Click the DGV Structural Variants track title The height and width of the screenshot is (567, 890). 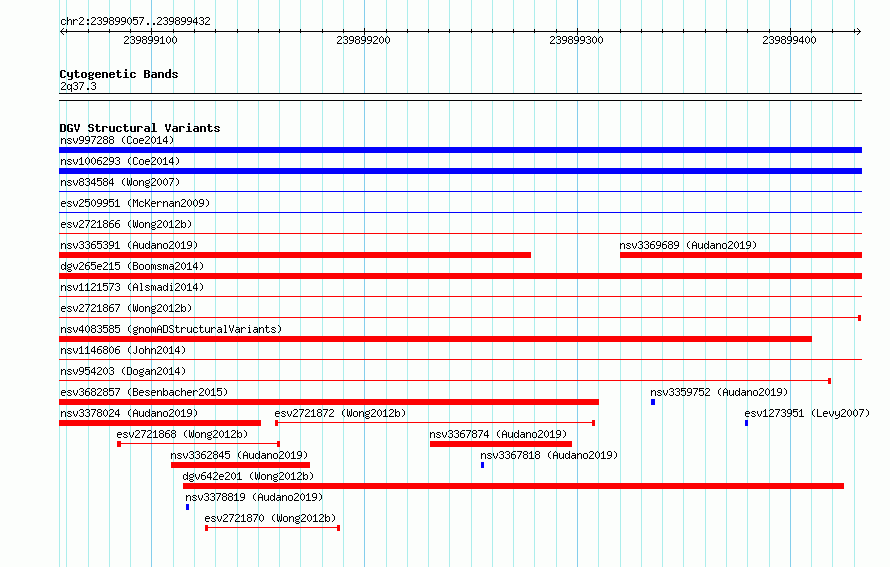pos(140,128)
